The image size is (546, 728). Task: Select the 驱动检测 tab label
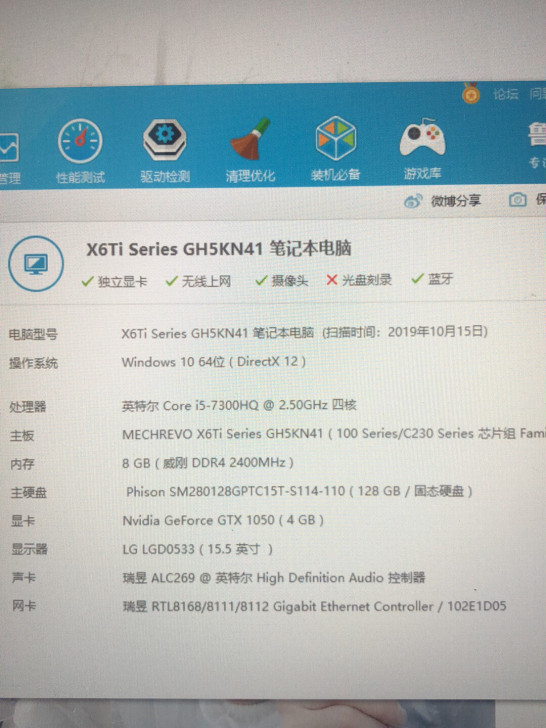tap(165, 176)
